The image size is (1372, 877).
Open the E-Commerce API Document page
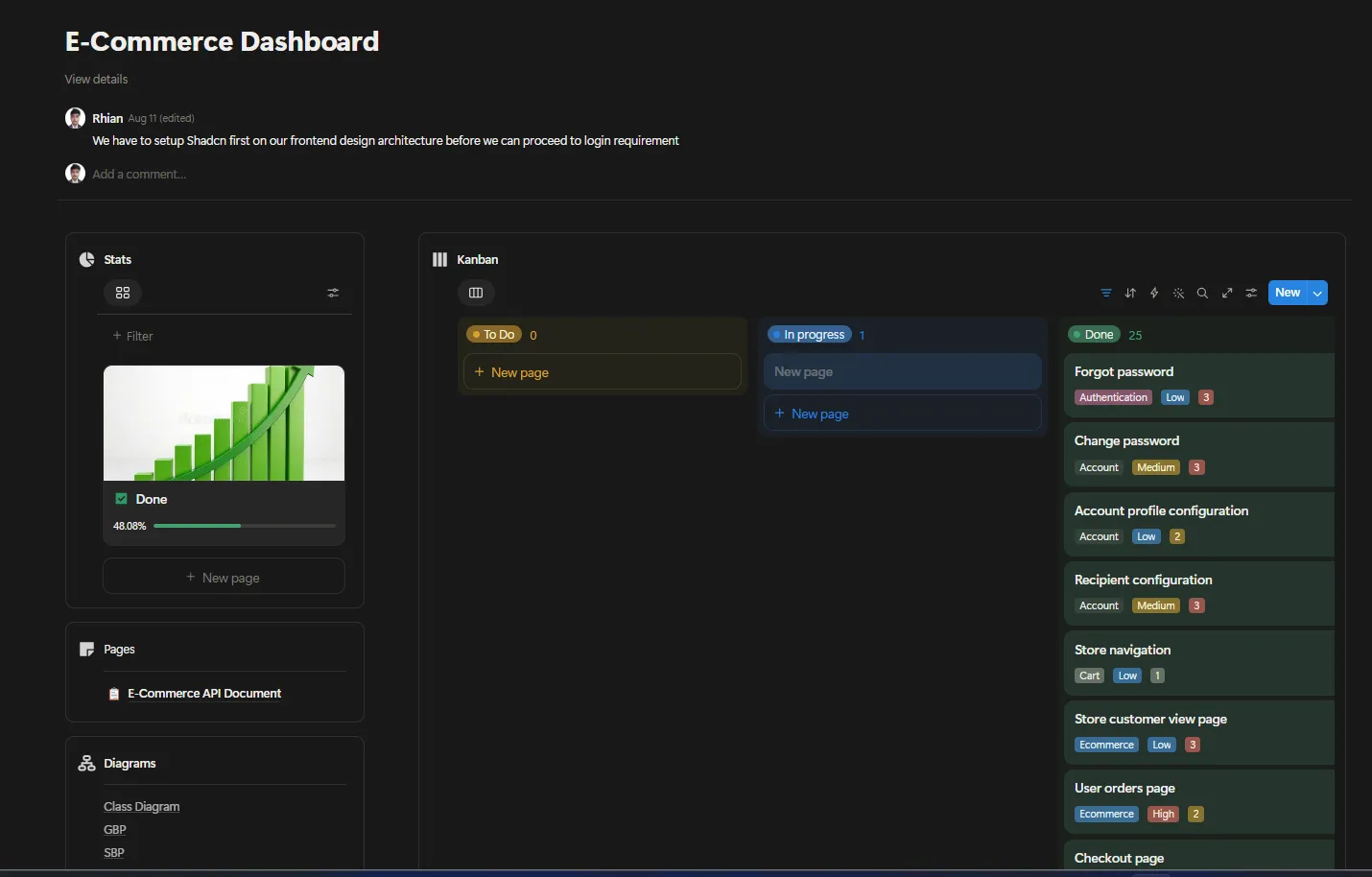(204, 694)
